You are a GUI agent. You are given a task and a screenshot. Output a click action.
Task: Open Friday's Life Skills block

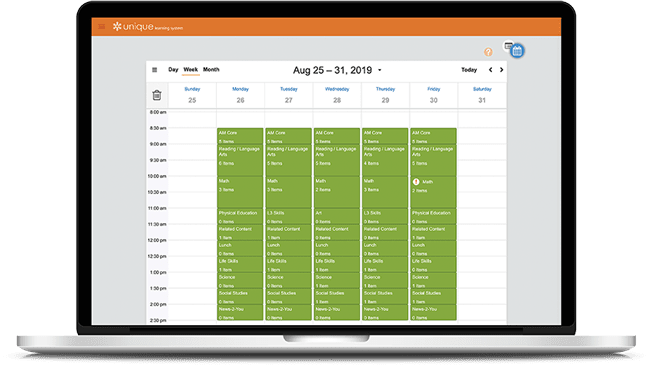pyautogui.click(x=433, y=265)
